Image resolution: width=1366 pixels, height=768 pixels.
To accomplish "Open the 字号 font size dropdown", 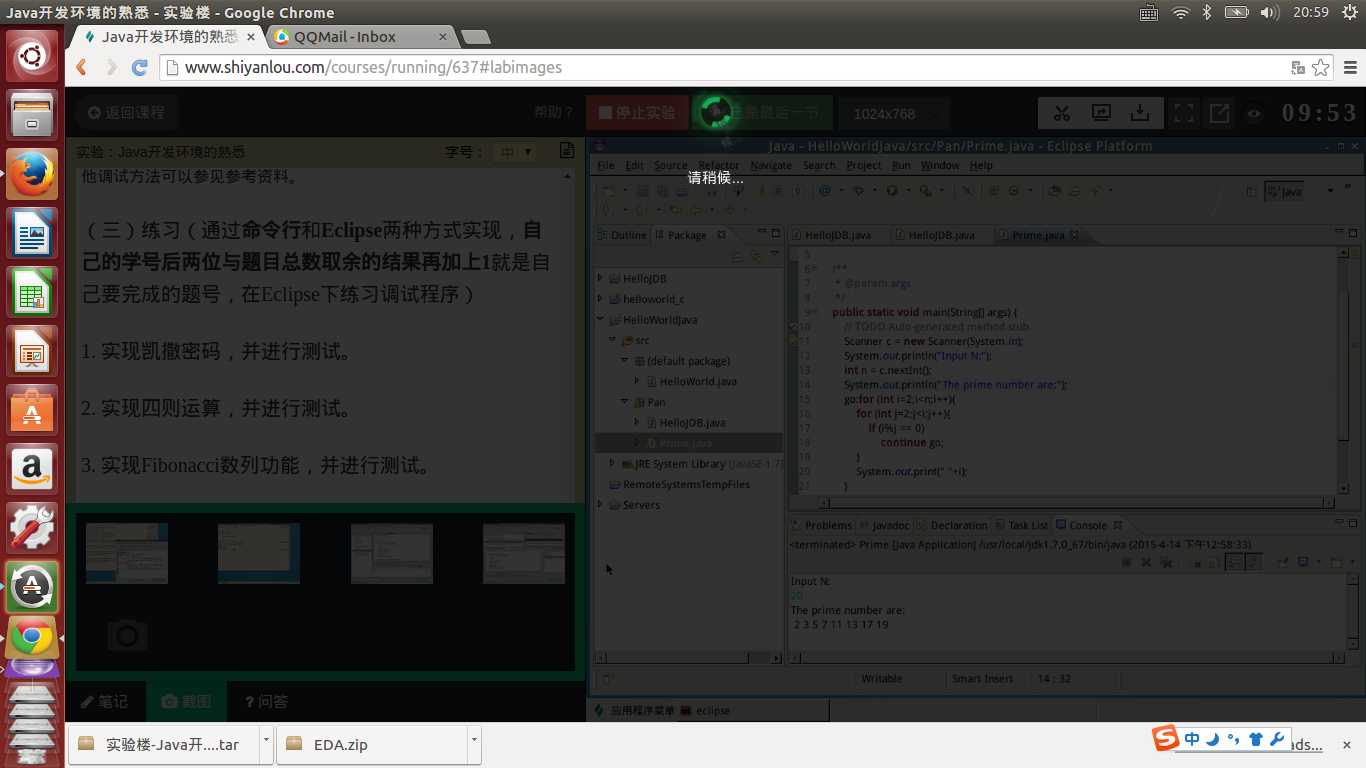I will 514,152.
